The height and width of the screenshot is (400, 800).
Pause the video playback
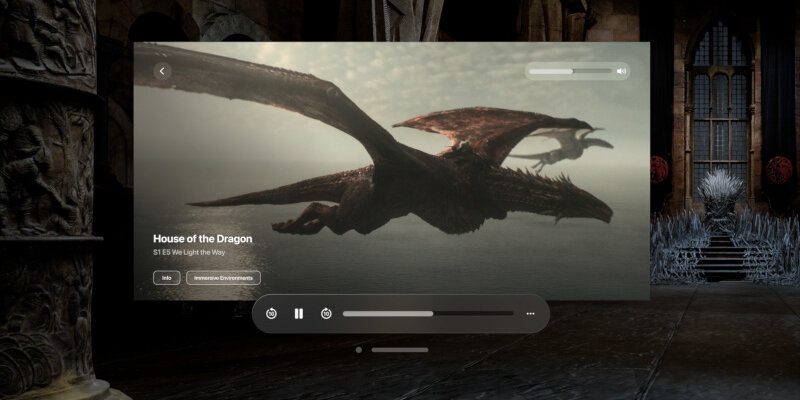[299, 314]
